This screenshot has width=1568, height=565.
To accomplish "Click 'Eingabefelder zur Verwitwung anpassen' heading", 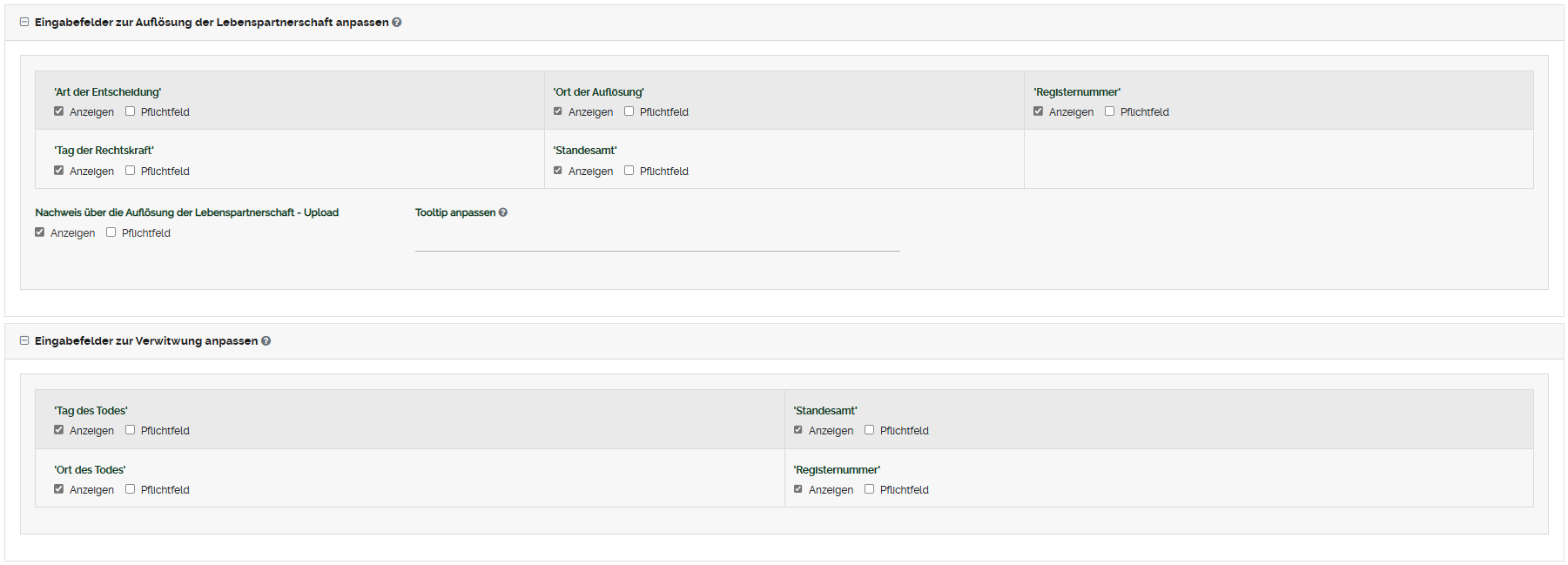I will (x=146, y=341).
